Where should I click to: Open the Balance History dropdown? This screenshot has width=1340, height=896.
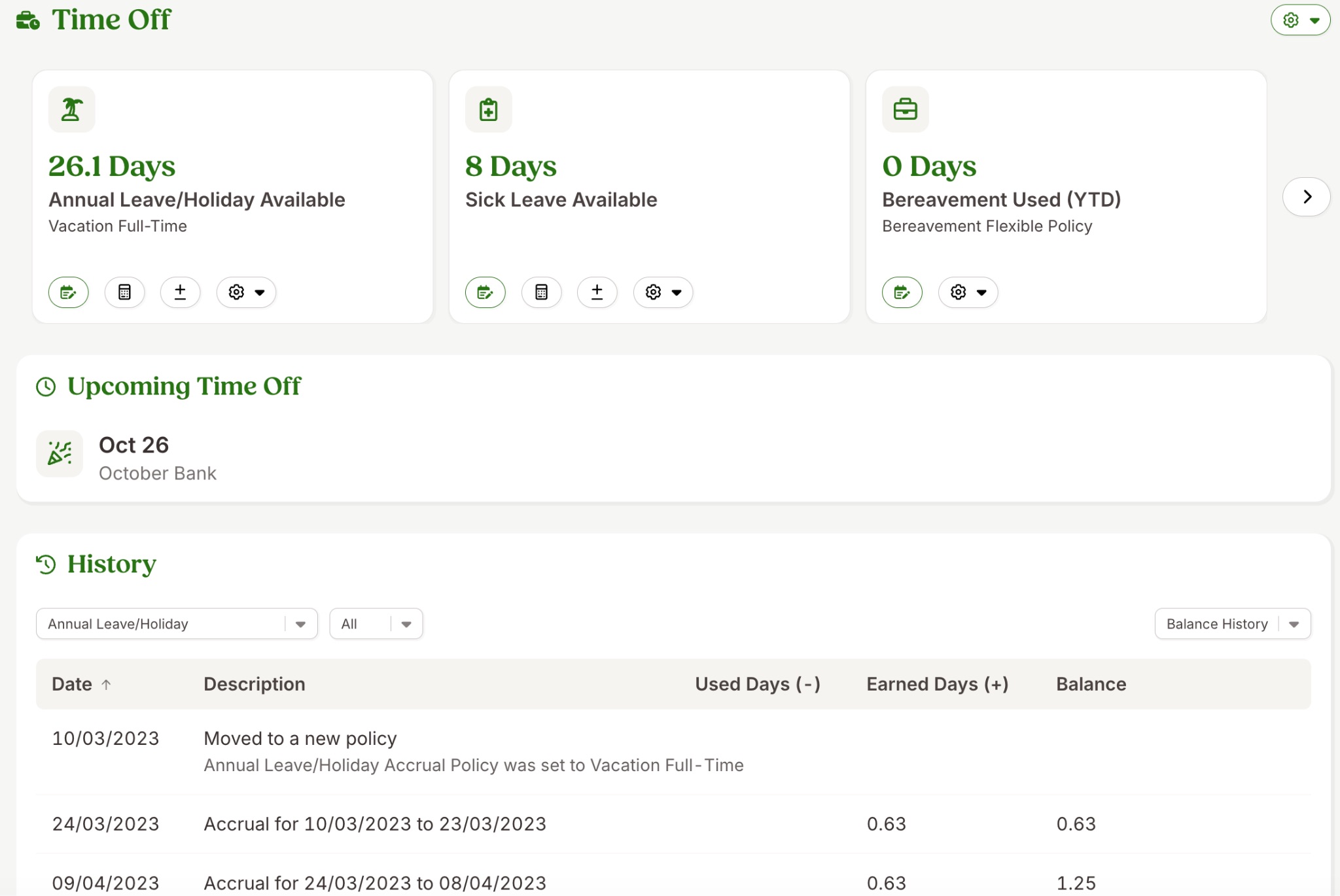(x=1233, y=624)
